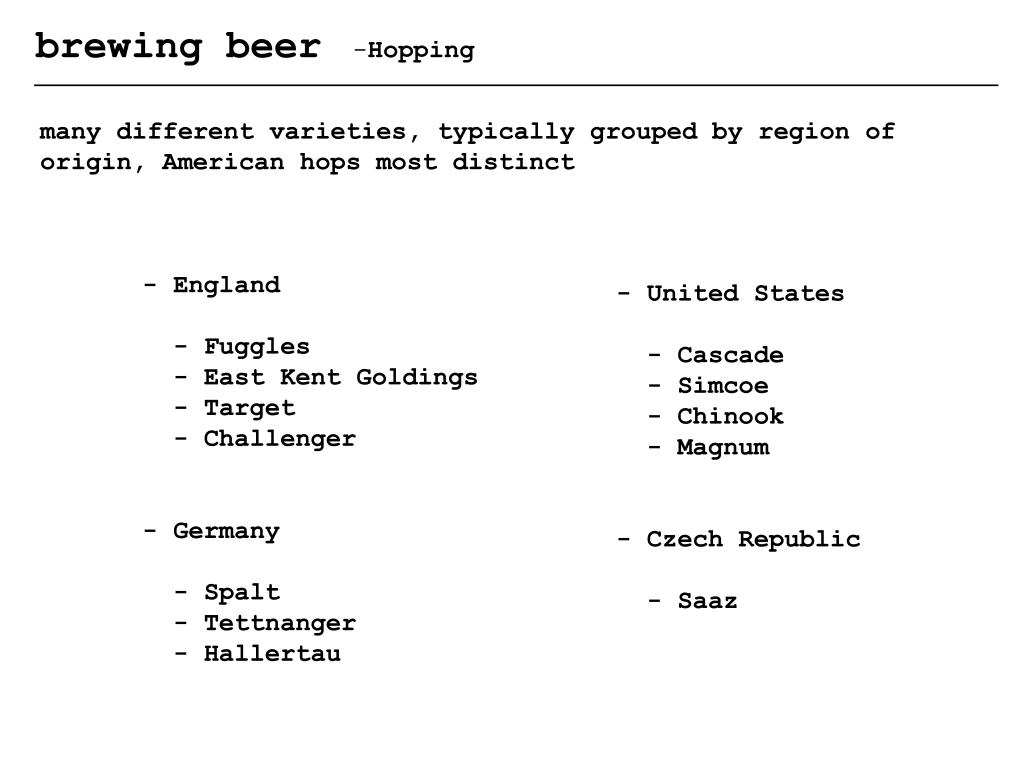Click the "United States" region heading
The width and height of the screenshot is (1024, 768).
pos(745,293)
